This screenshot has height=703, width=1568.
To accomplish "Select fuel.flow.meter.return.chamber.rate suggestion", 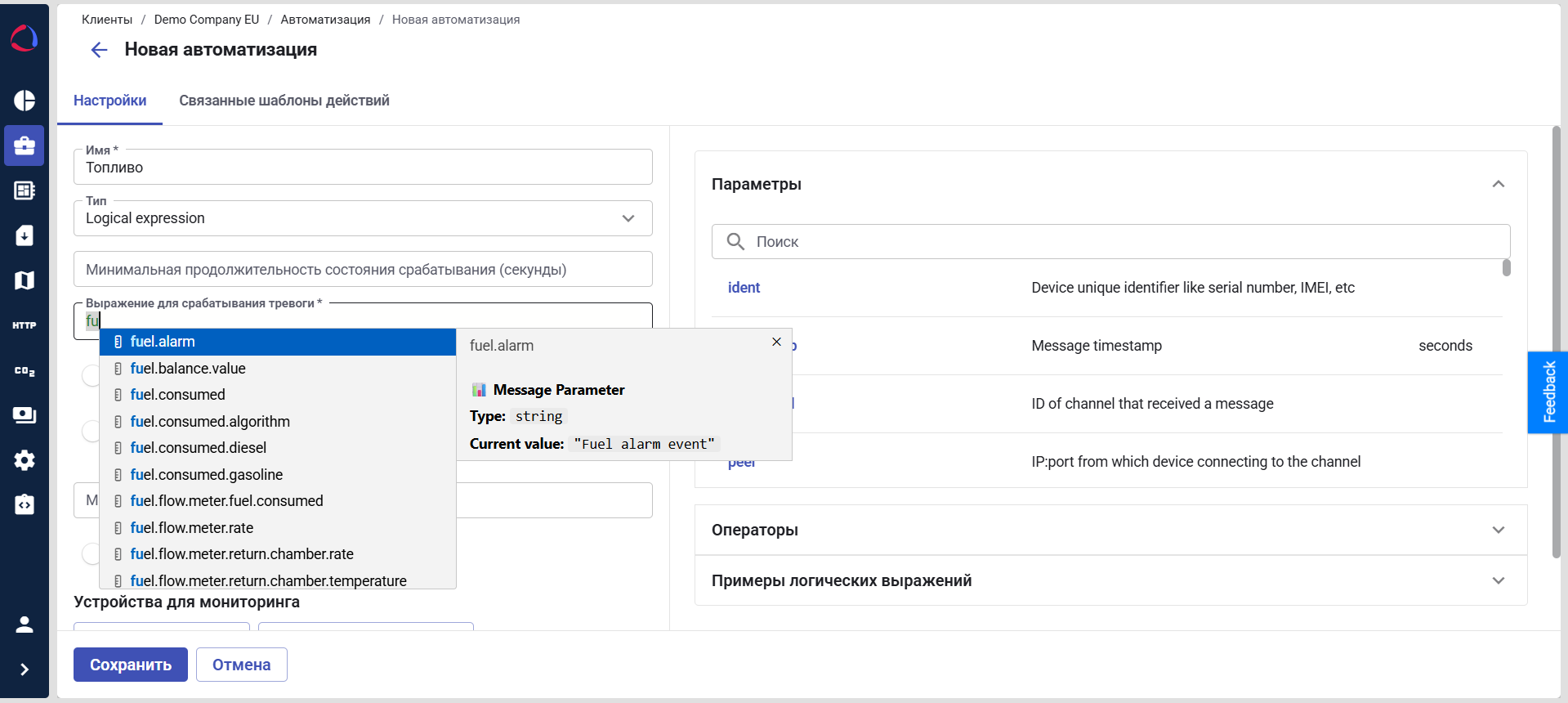I will tap(278, 554).
